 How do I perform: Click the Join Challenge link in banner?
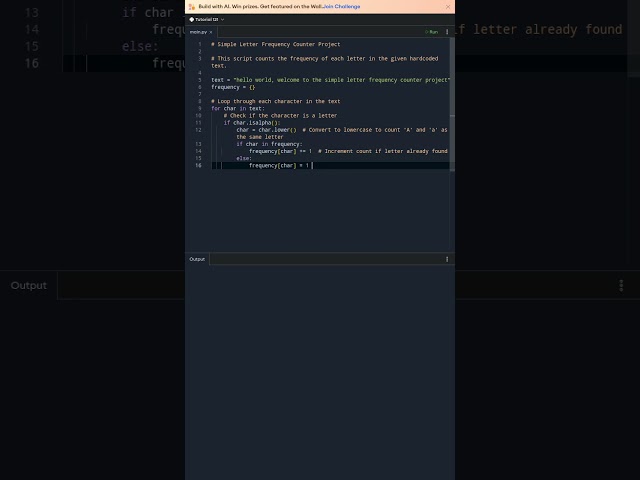pyautogui.click(x=342, y=7)
